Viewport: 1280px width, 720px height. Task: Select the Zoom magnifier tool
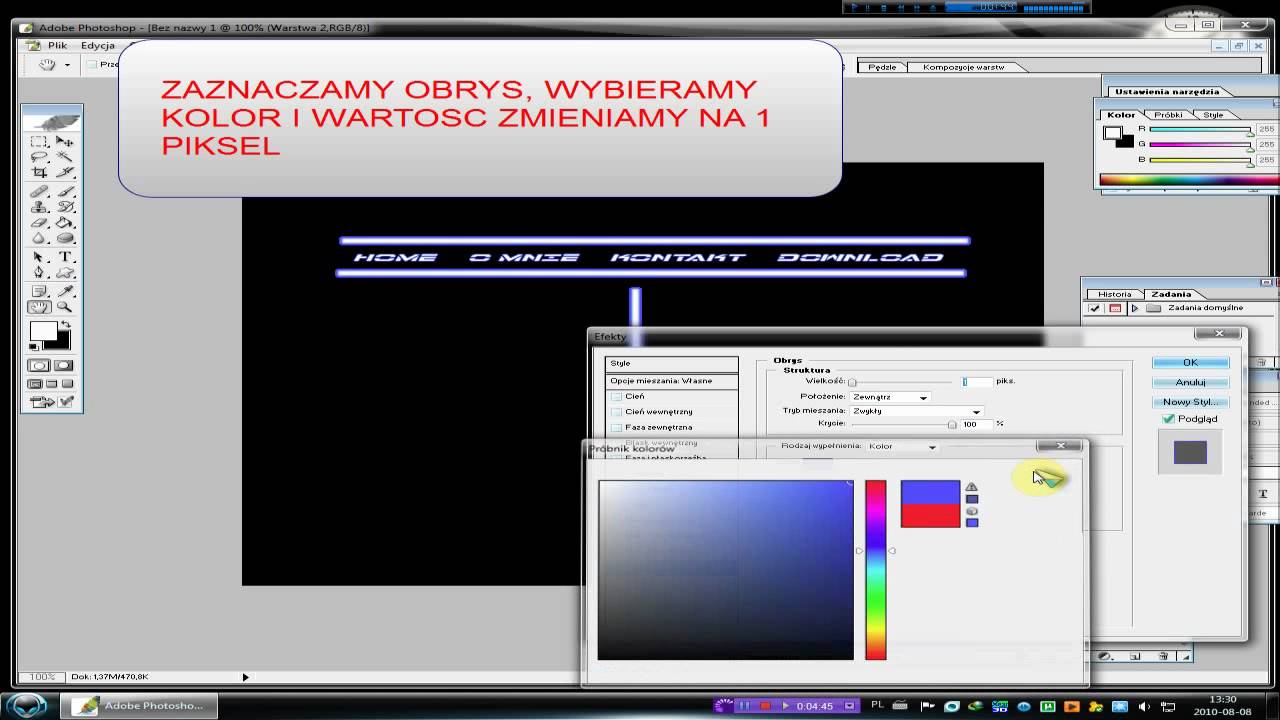[x=65, y=307]
